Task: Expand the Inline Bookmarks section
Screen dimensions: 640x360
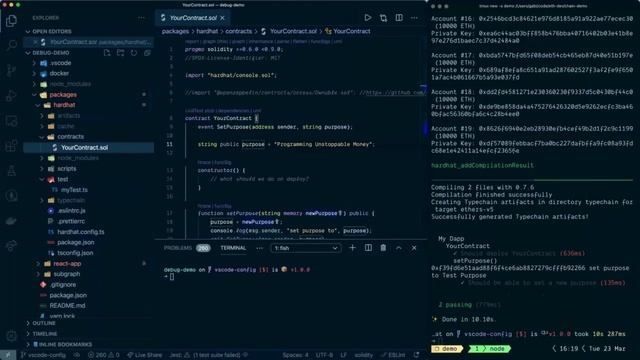Action: (89, 344)
